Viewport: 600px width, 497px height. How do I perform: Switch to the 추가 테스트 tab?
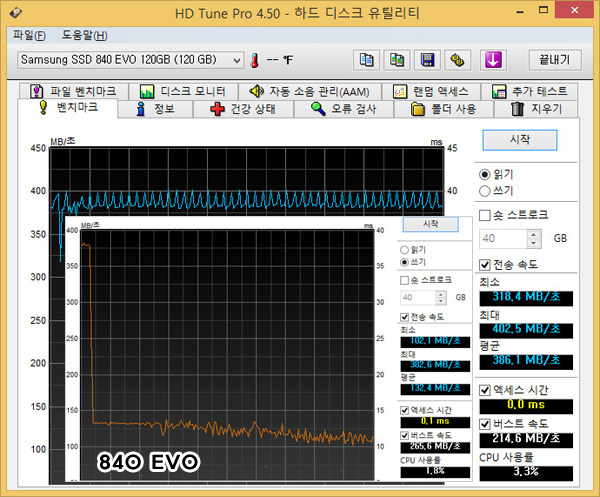pyautogui.click(x=529, y=91)
